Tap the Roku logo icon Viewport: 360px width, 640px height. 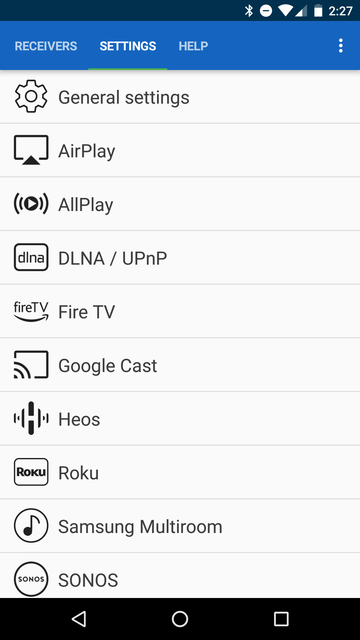click(31, 472)
